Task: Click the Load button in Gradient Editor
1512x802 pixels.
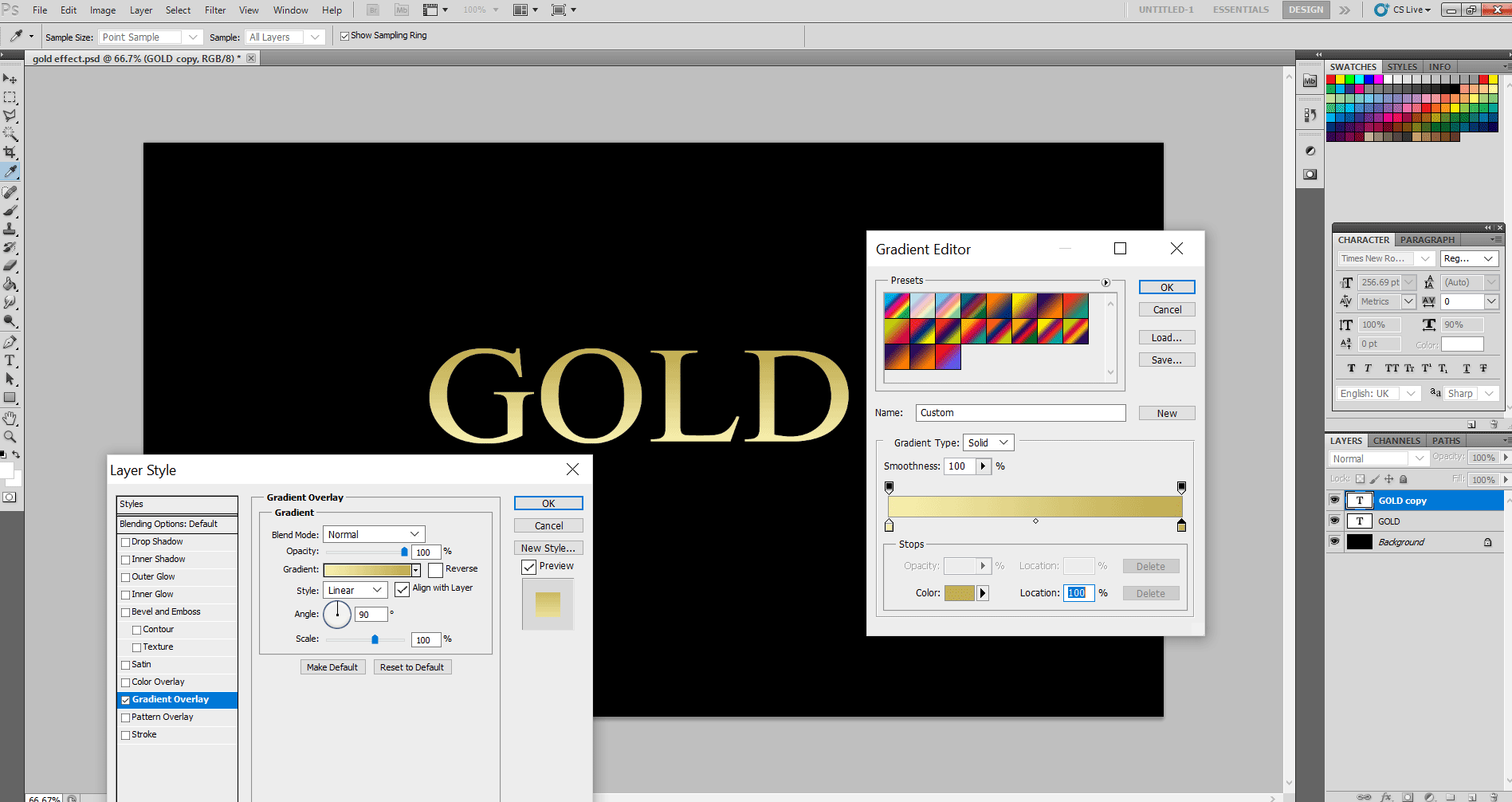Action: [x=1166, y=336]
